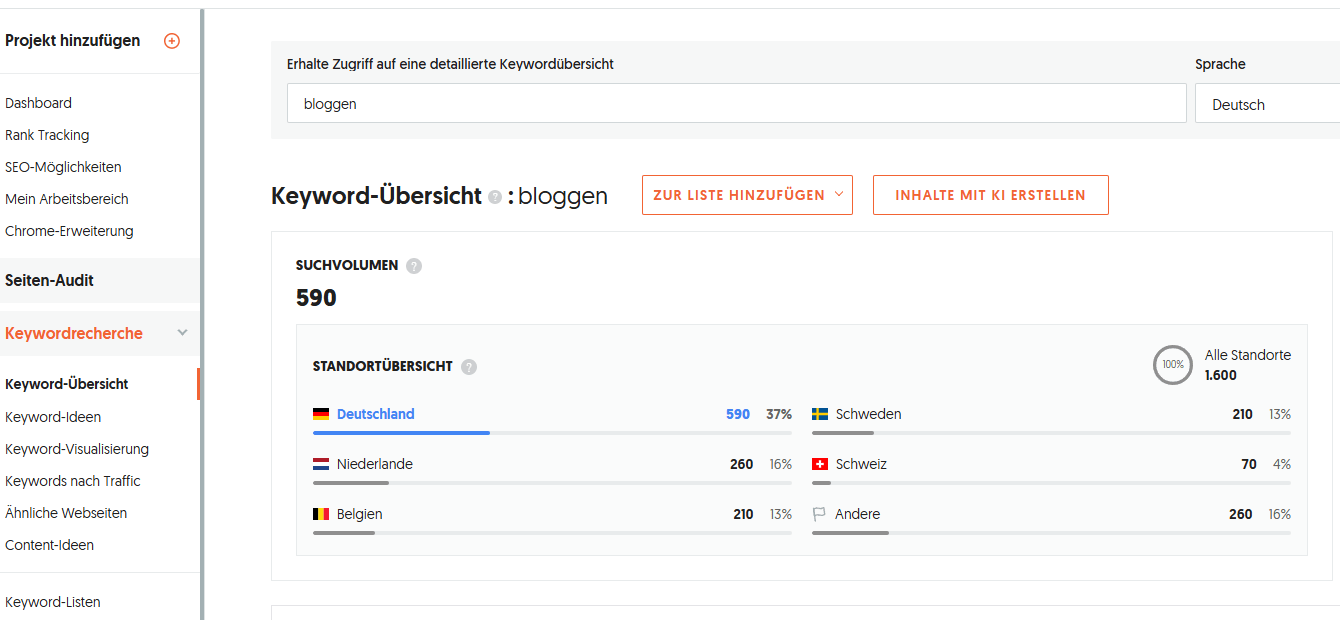Screen dimensions: 1340x620
Task: Open the Sprache Deutsch dropdown
Action: point(1267,104)
